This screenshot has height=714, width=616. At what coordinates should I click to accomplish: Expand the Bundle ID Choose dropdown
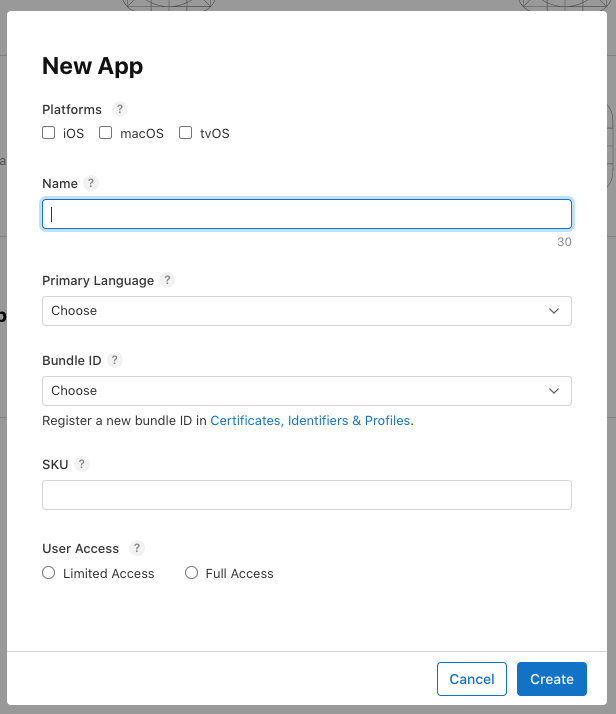click(307, 391)
